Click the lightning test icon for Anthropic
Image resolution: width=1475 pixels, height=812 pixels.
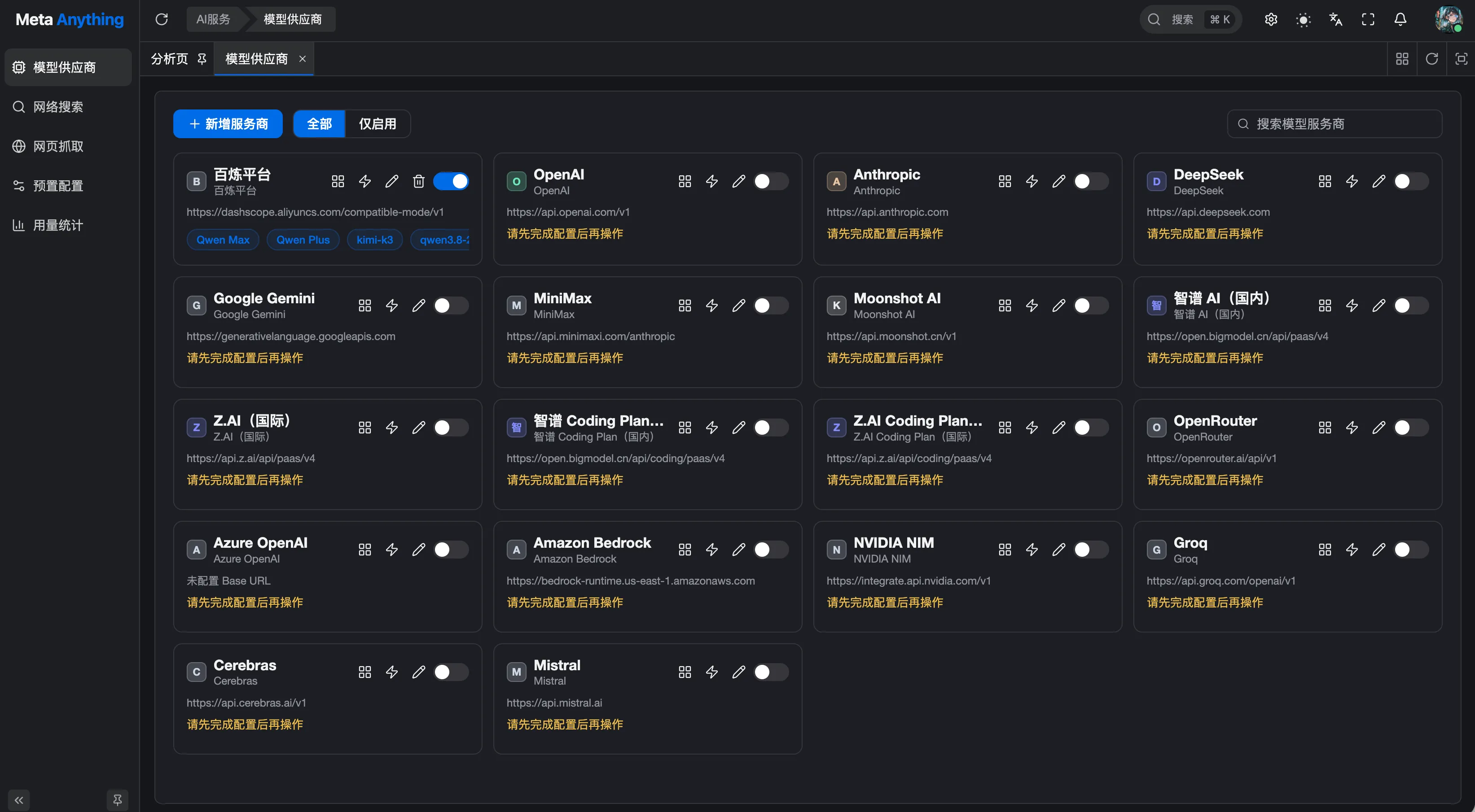1032,181
